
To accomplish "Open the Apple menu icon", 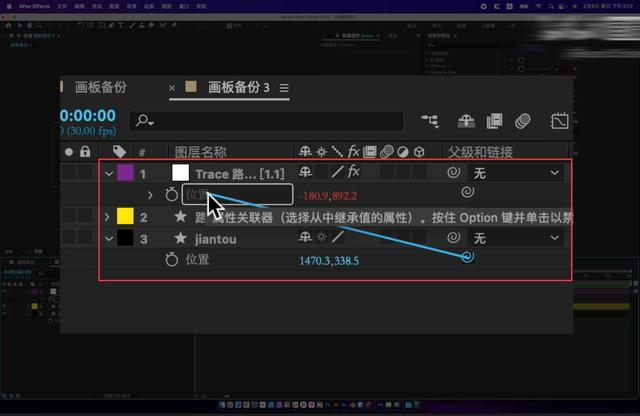I will click(x=9, y=6).
